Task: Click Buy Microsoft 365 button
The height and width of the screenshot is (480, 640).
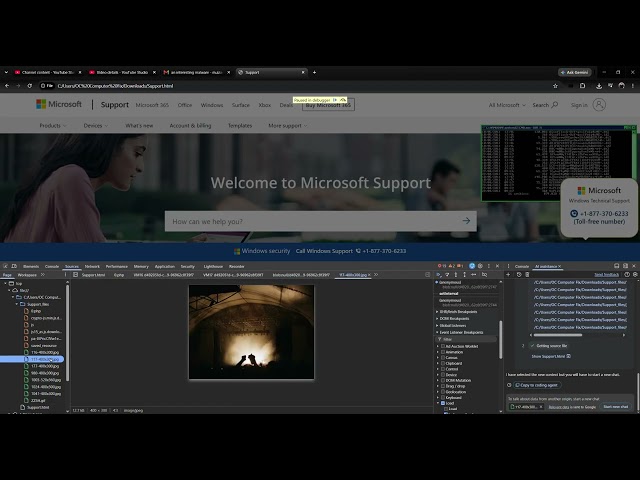Action: [x=328, y=105]
